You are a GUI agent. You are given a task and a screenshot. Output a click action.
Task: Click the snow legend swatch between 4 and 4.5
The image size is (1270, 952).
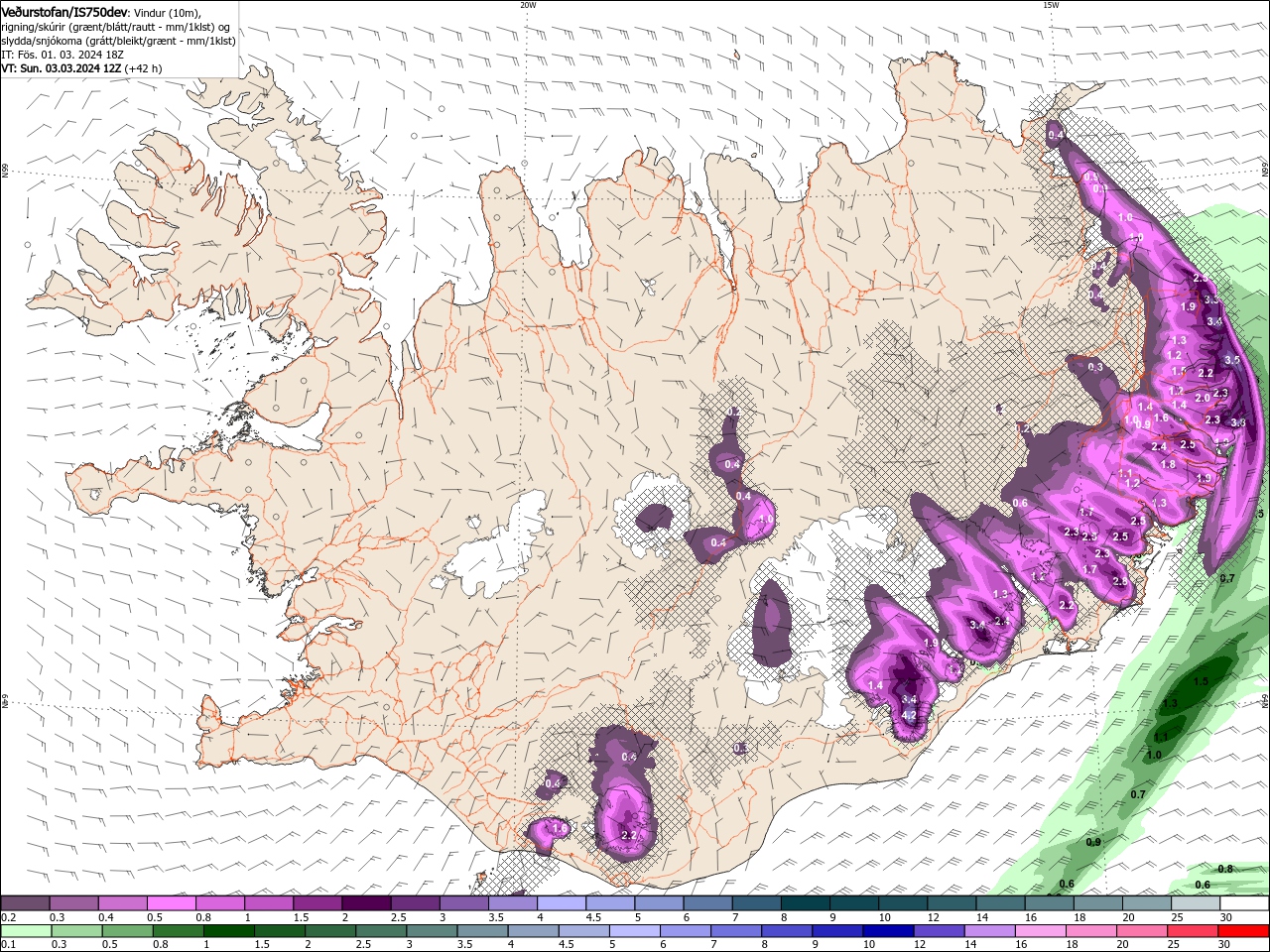point(561,903)
